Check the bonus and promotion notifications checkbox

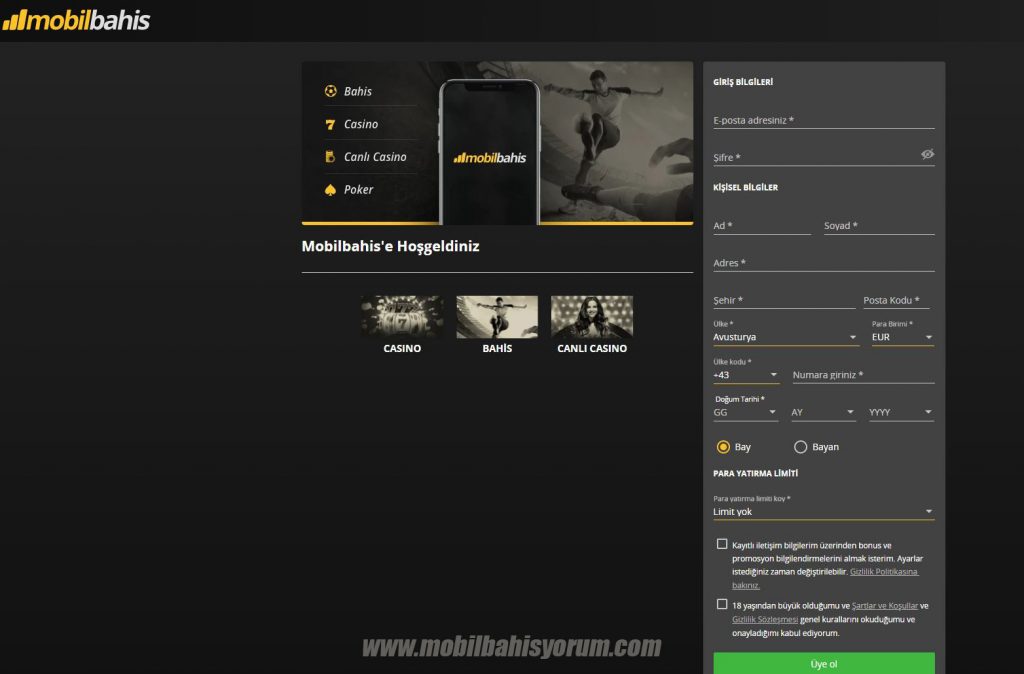coord(722,544)
